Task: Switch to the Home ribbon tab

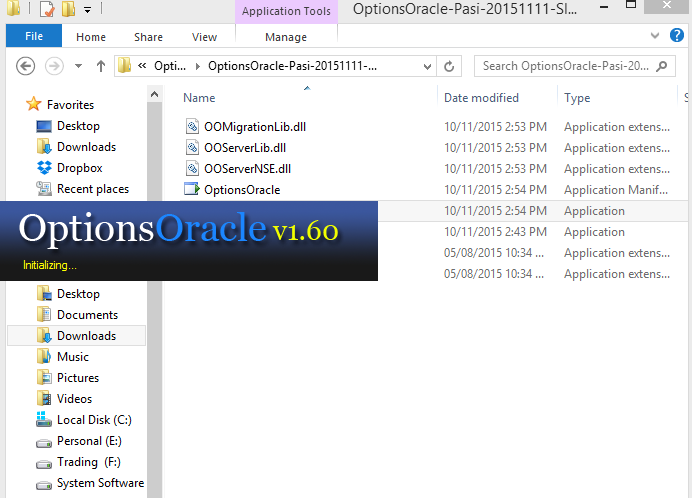Action: [91, 37]
